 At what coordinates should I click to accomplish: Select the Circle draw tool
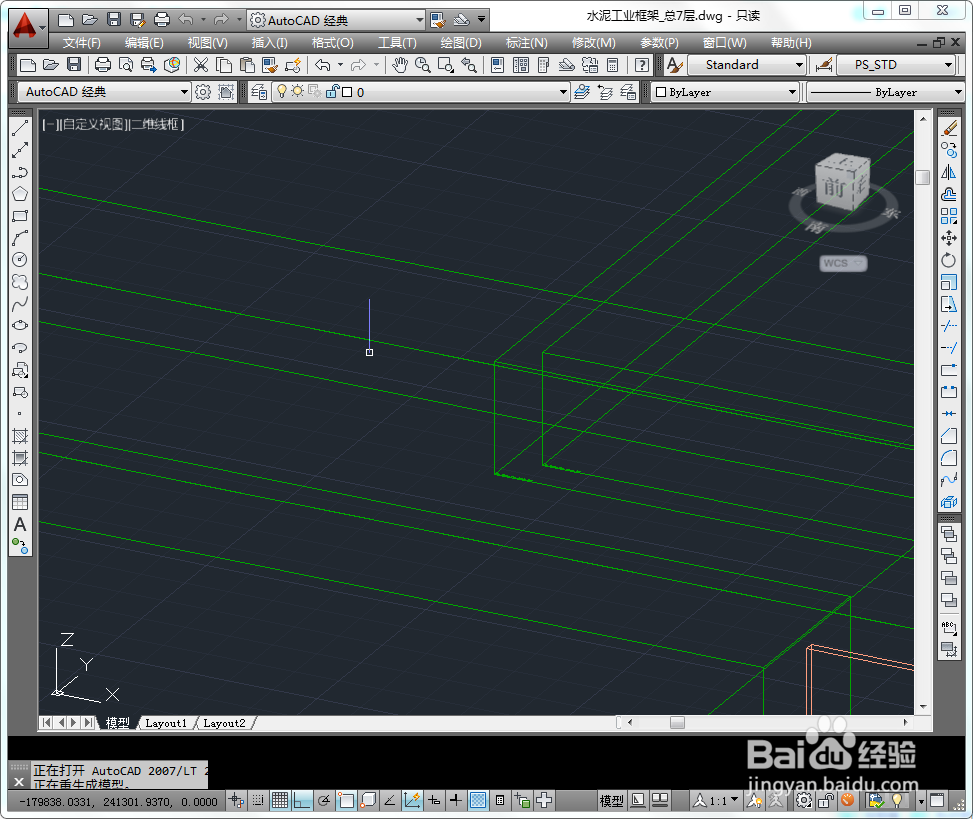pos(20,259)
